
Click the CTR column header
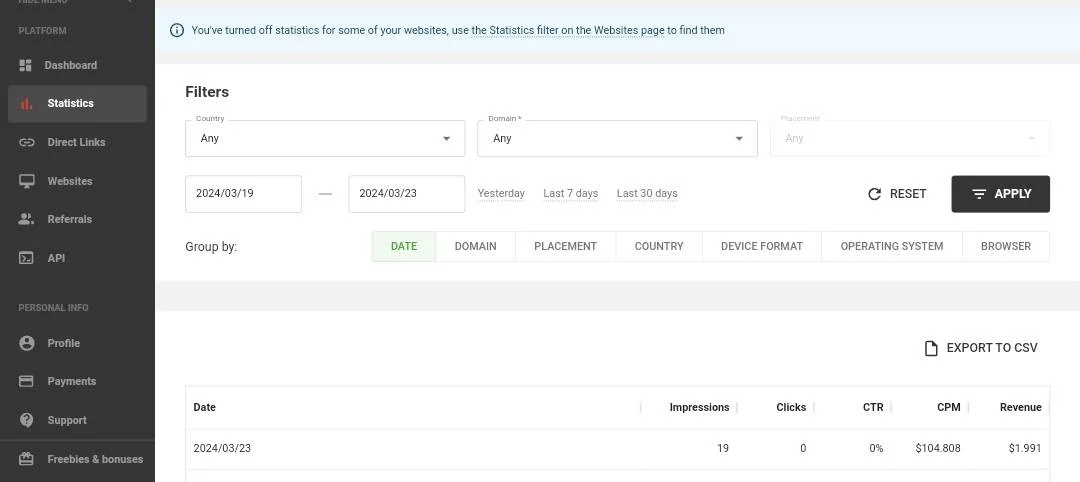click(x=873, y=408)
